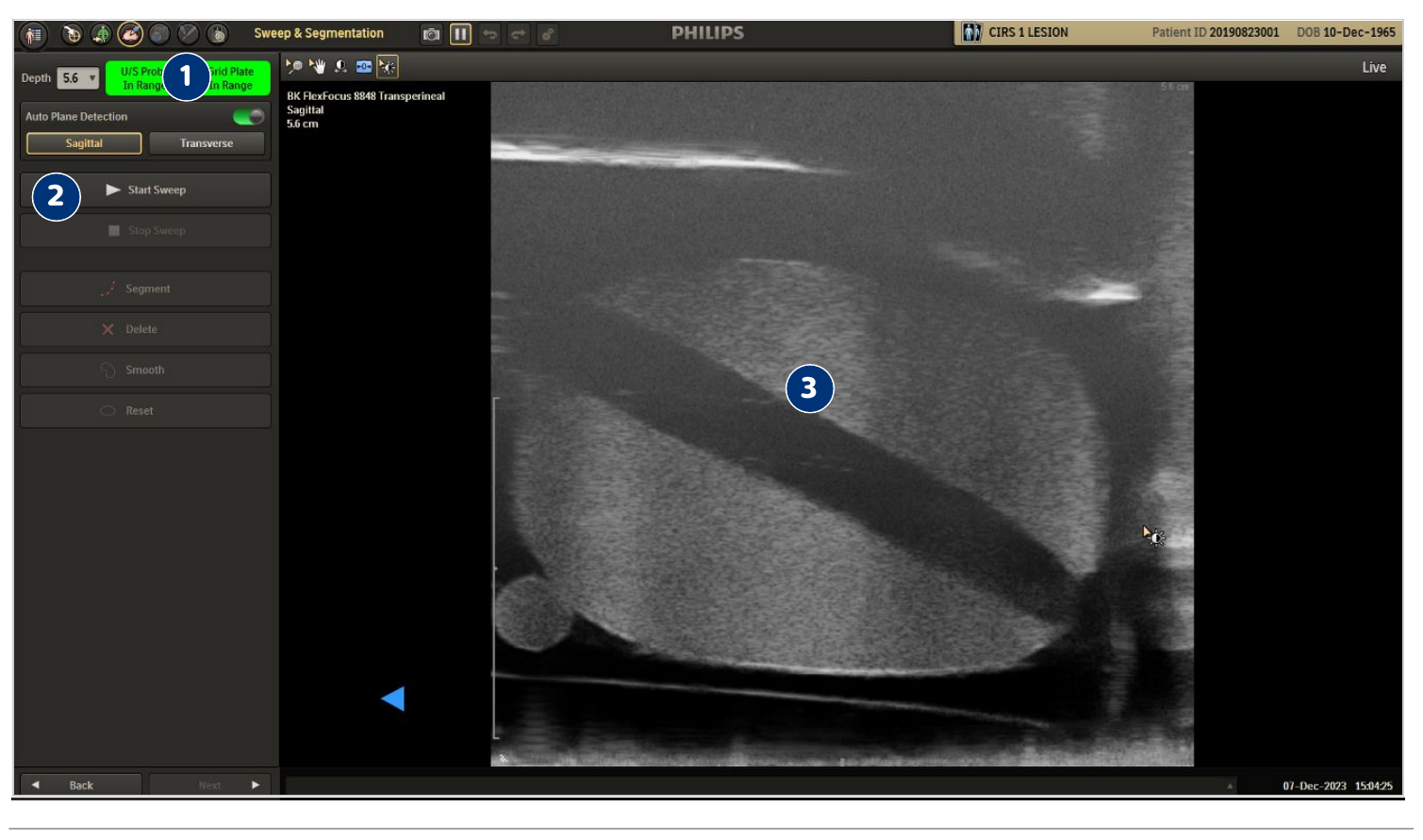
Task: Select the pan hand tool
Action: point(318,66)
